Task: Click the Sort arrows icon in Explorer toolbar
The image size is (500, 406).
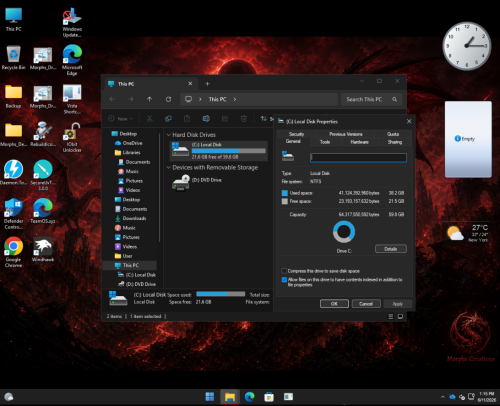Action: 264,119
